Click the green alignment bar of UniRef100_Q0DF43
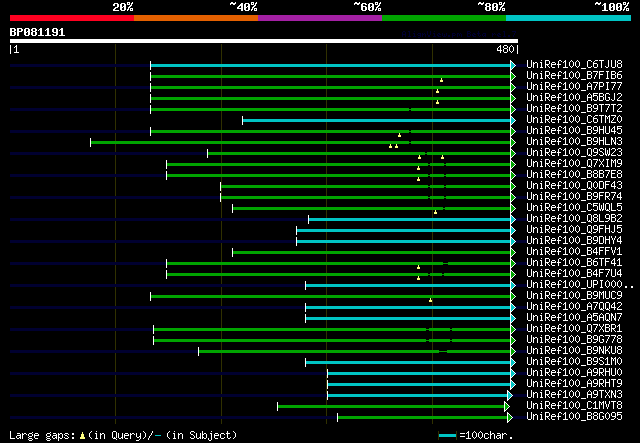The height and width of the screenshot is (443, 640). coord(365,187)
